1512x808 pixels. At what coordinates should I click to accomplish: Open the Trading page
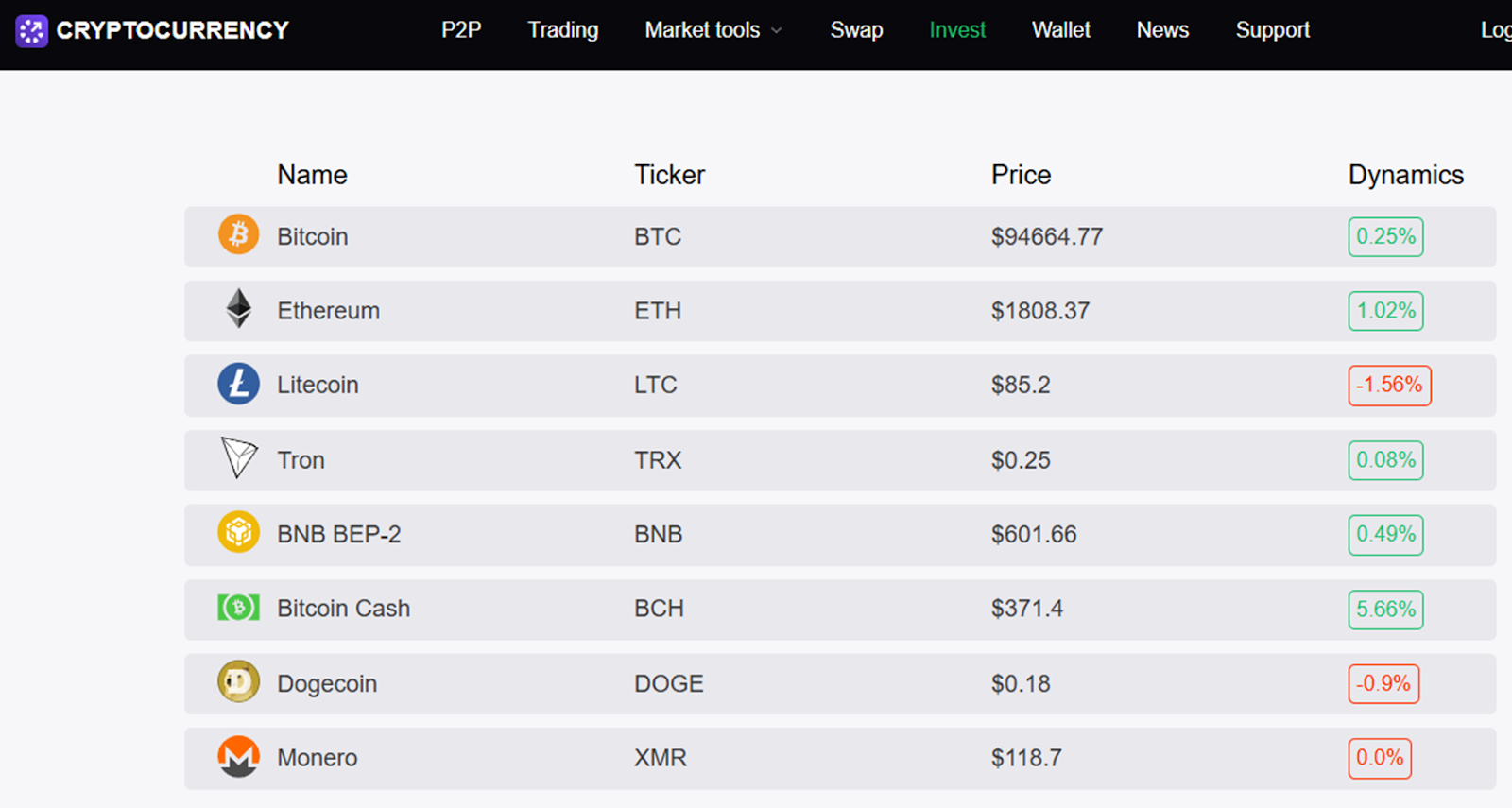[563, 30]
